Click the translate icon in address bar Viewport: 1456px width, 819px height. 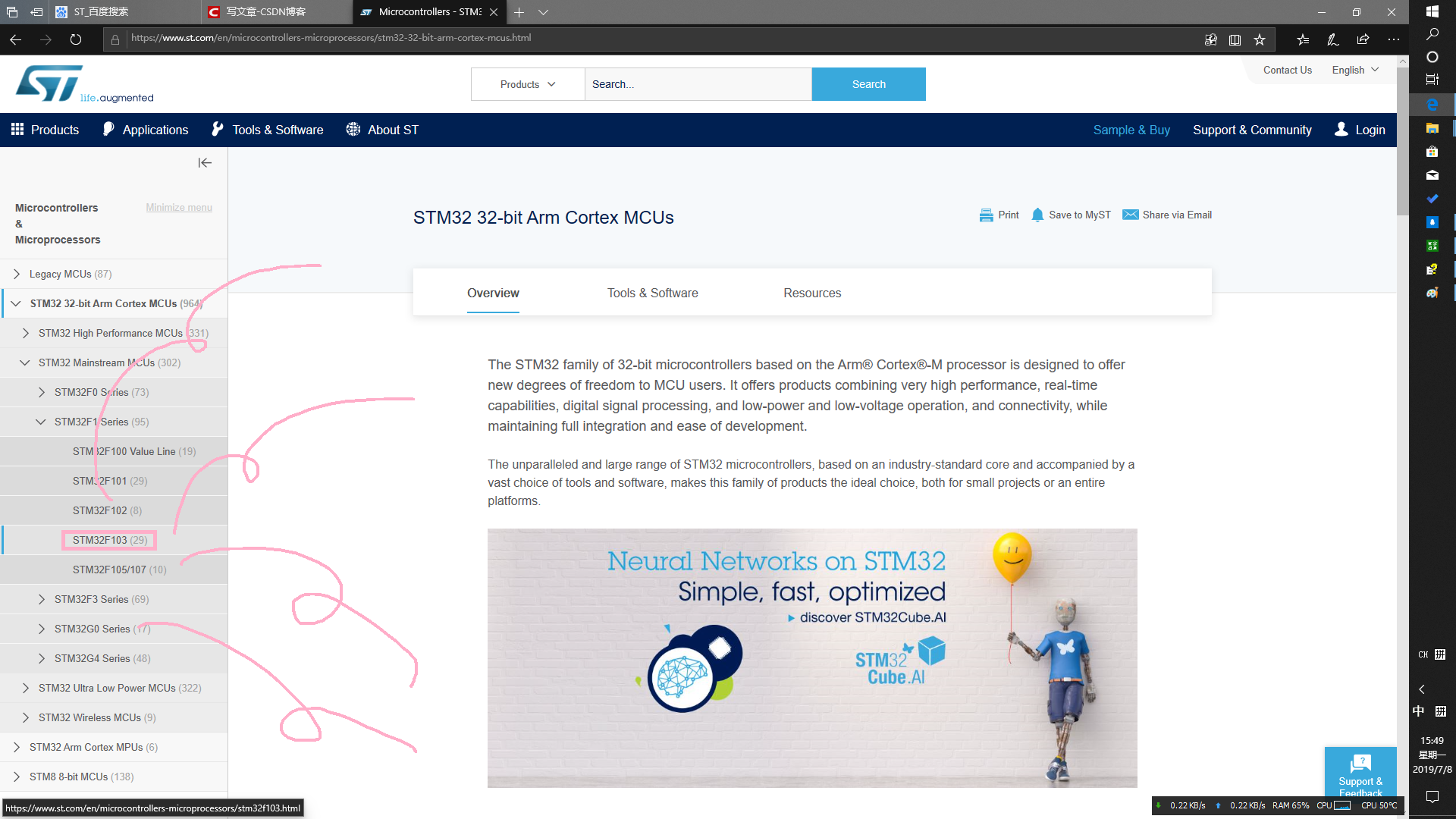1210,39
